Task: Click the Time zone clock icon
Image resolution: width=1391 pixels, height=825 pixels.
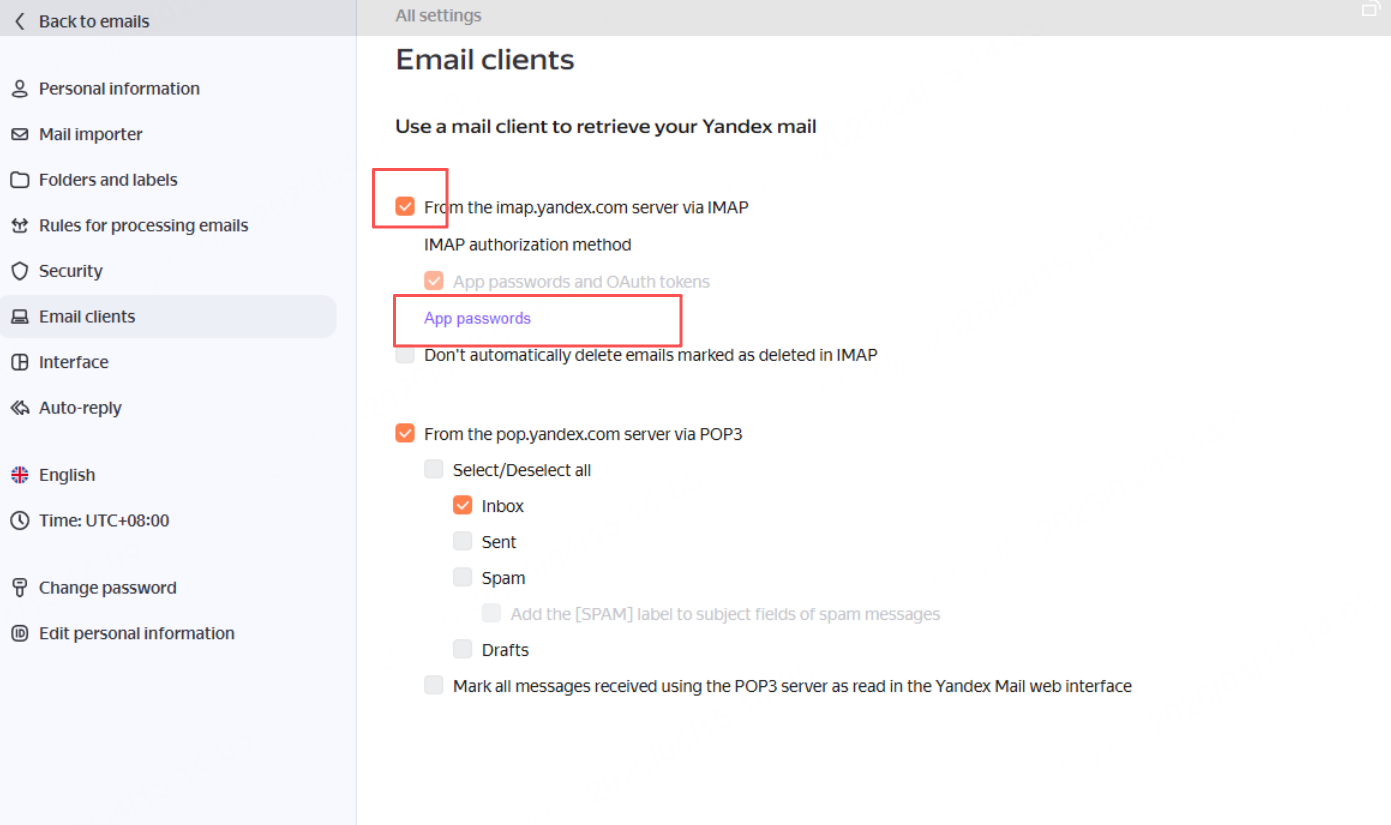Action: coord(19,521)
